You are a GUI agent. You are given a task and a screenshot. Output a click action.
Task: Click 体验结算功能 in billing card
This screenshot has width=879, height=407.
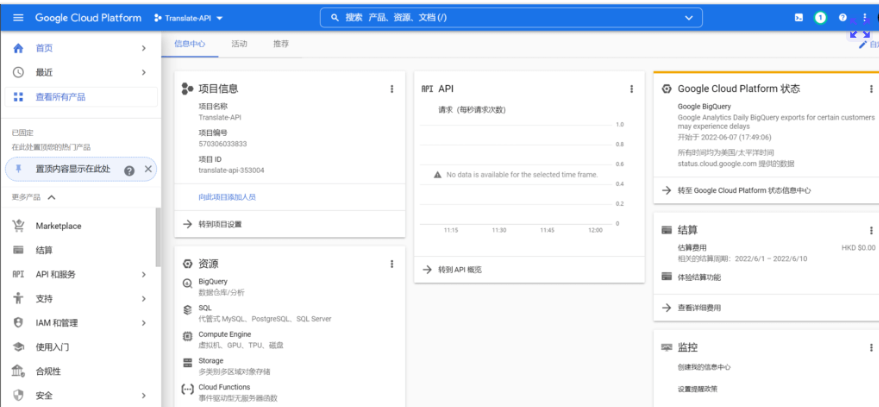699,278
